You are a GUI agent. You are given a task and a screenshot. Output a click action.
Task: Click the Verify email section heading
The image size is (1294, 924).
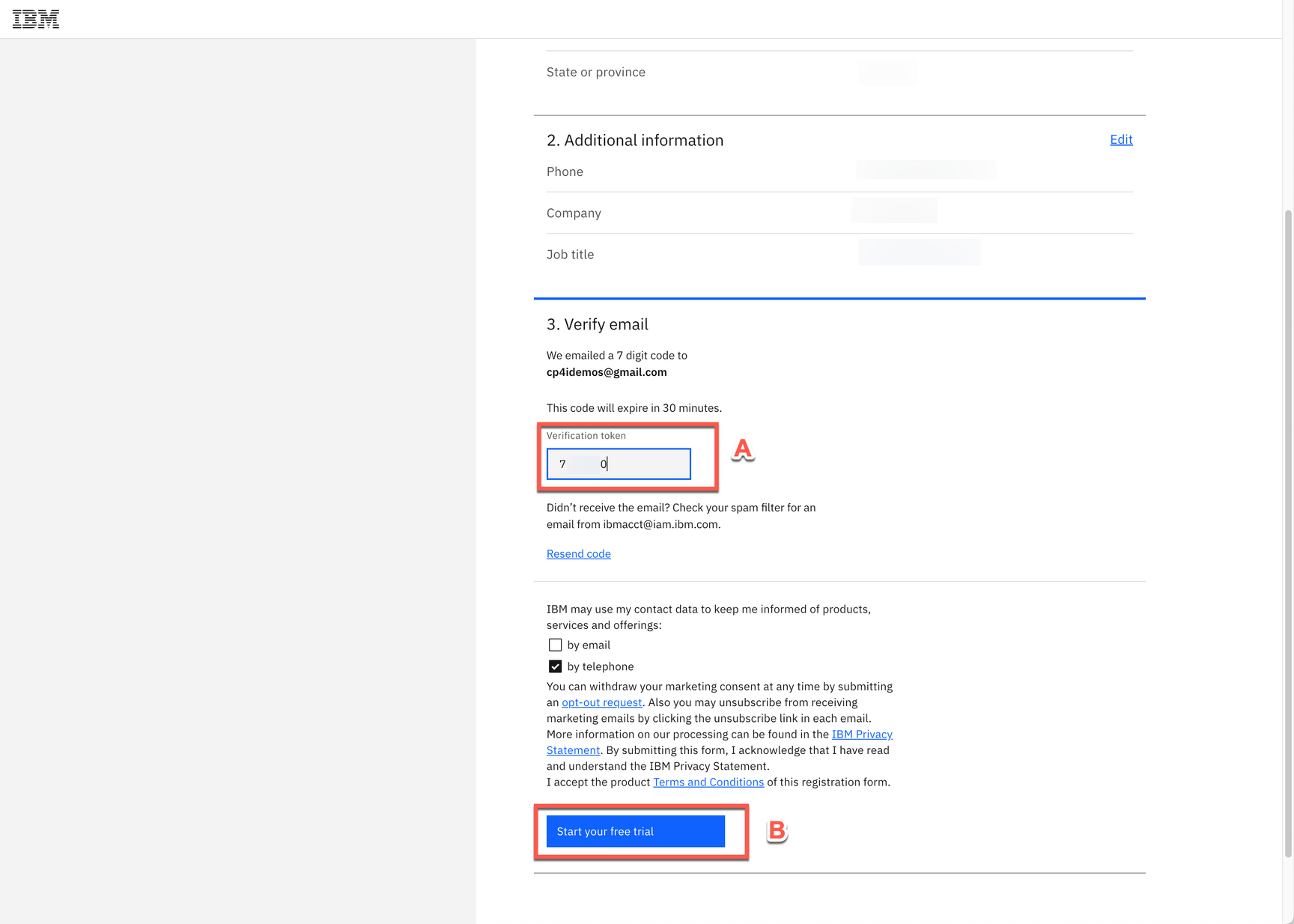pos(597,324)
